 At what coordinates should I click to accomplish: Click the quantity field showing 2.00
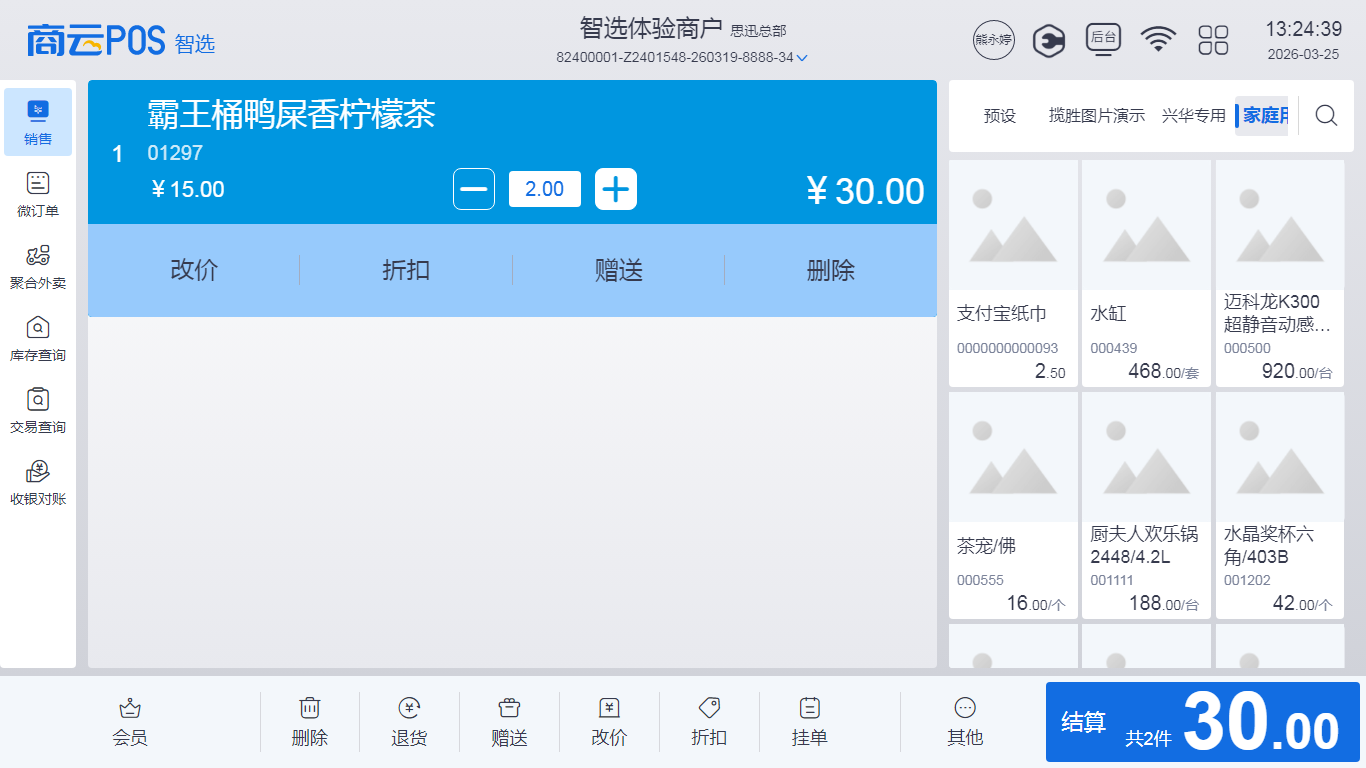[x=544, y=189]
